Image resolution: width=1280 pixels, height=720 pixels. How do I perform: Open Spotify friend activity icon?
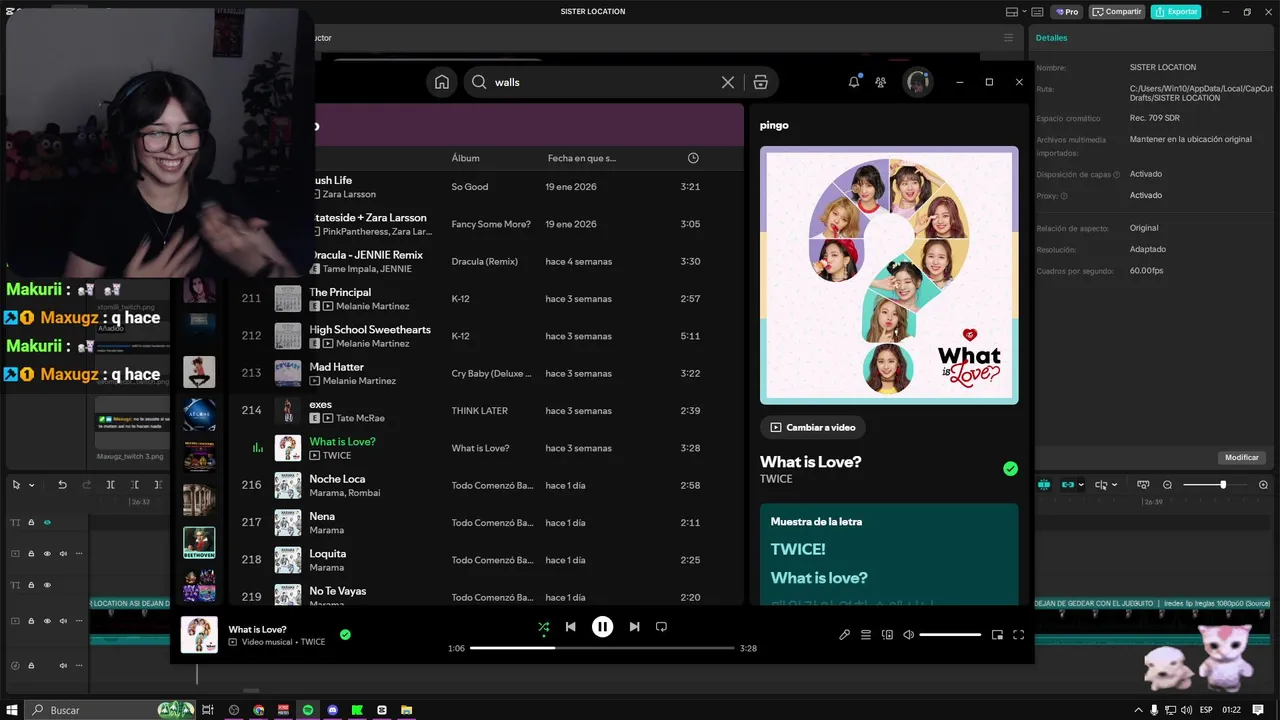[880, 82]
